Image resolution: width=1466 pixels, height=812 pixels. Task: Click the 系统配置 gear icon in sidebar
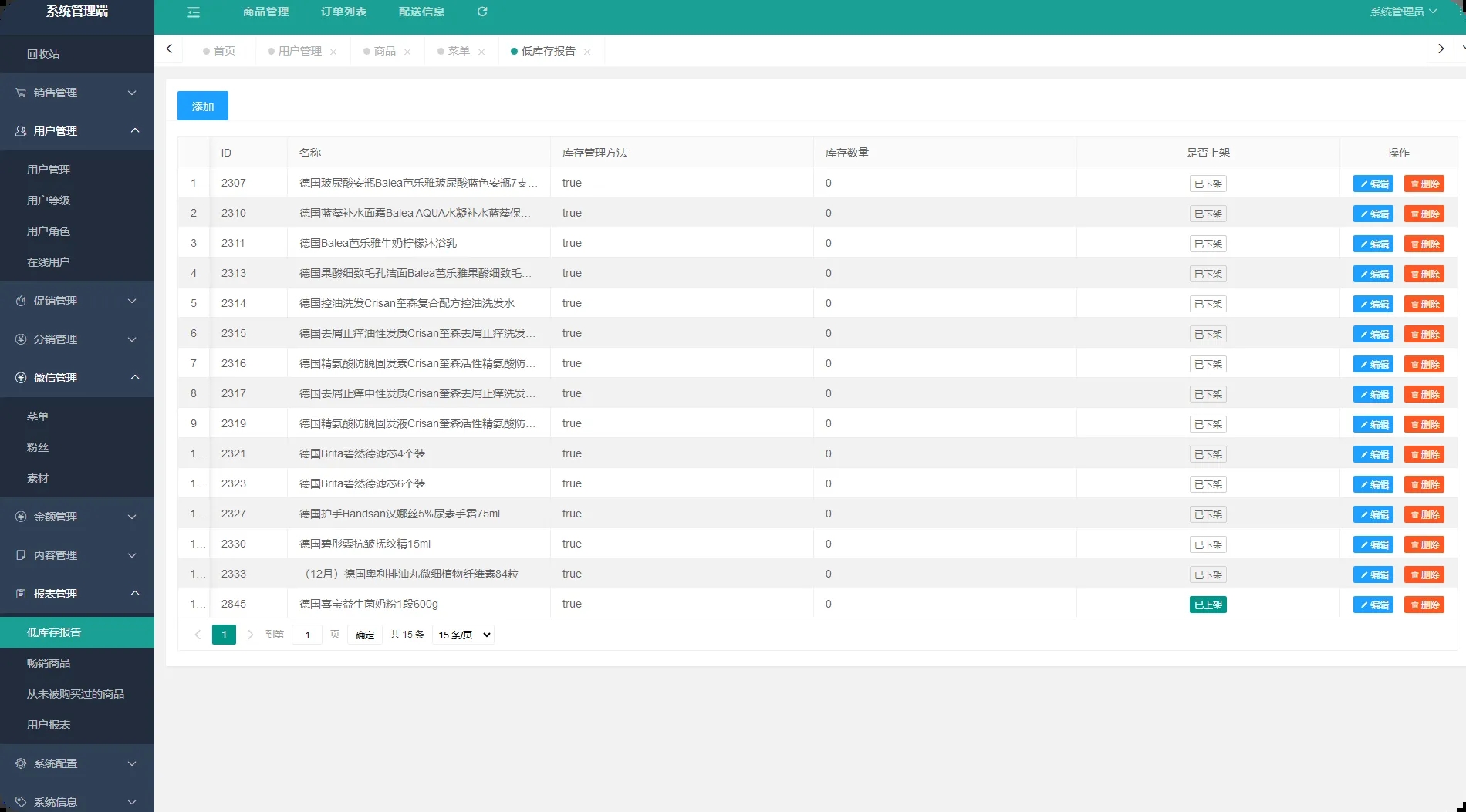(x=21, y=763)
